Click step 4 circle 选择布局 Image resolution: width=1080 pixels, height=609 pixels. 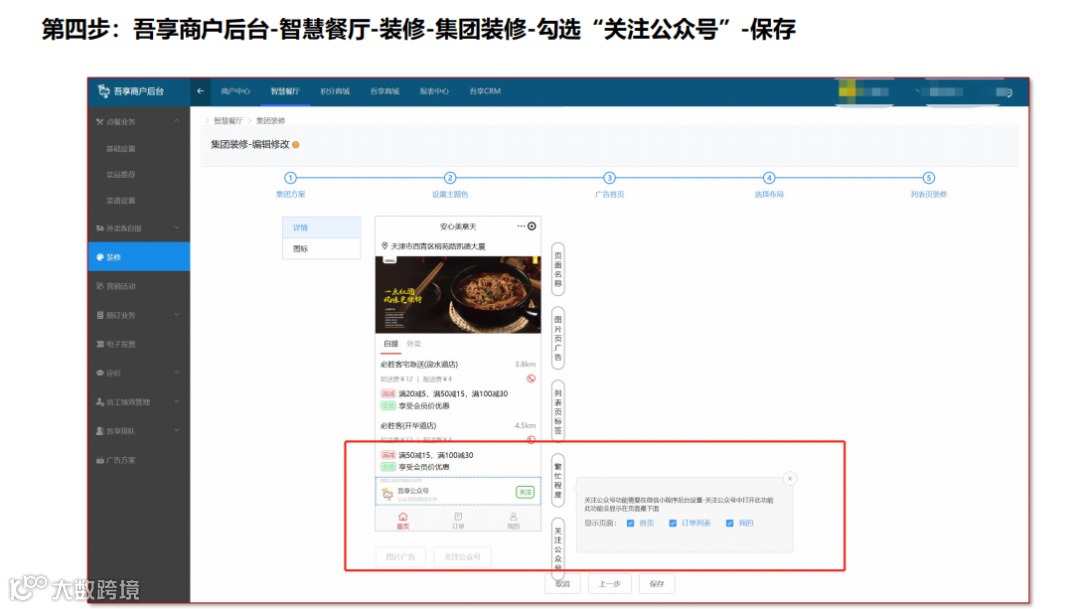[769, 178]
